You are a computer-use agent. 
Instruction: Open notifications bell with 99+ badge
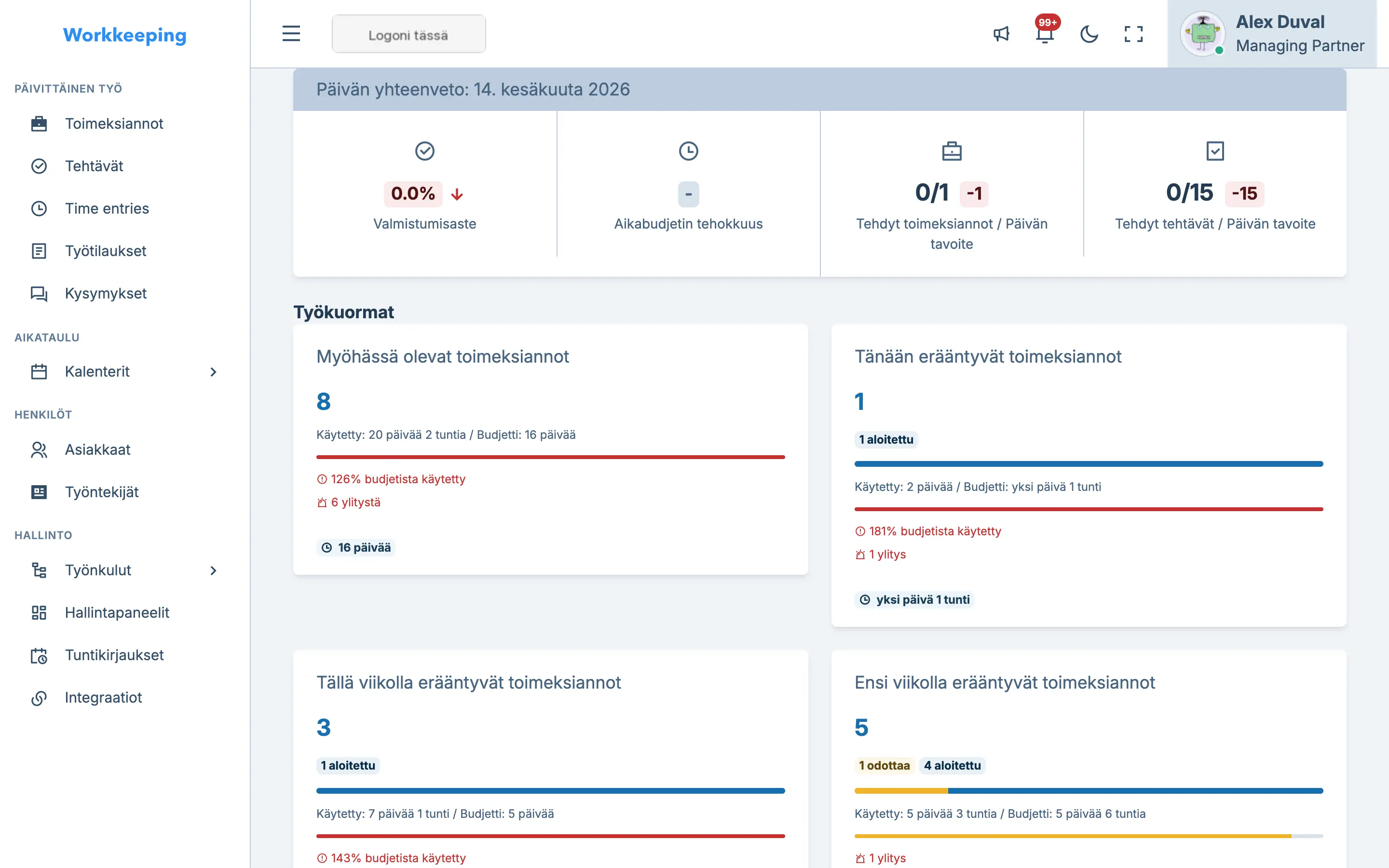[x=1045, y=34]
